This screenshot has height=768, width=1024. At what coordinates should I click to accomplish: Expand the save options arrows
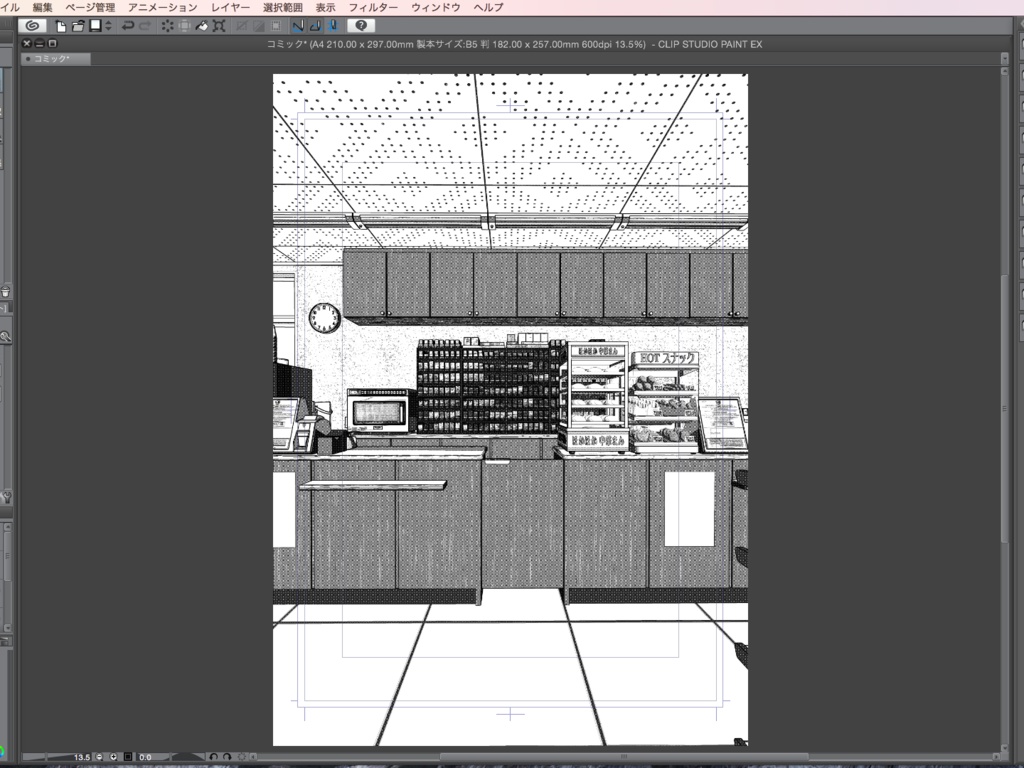coord(108,26)
